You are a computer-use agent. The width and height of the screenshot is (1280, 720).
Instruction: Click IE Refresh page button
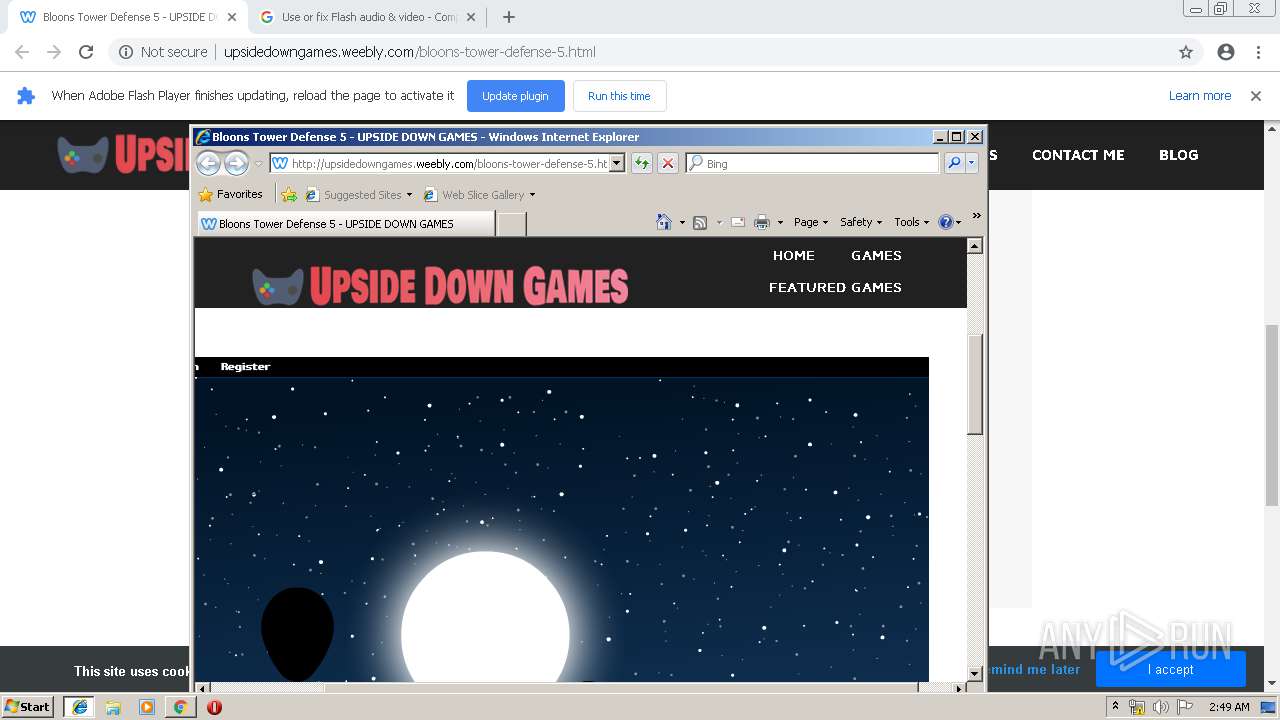(x=641, y=163)
